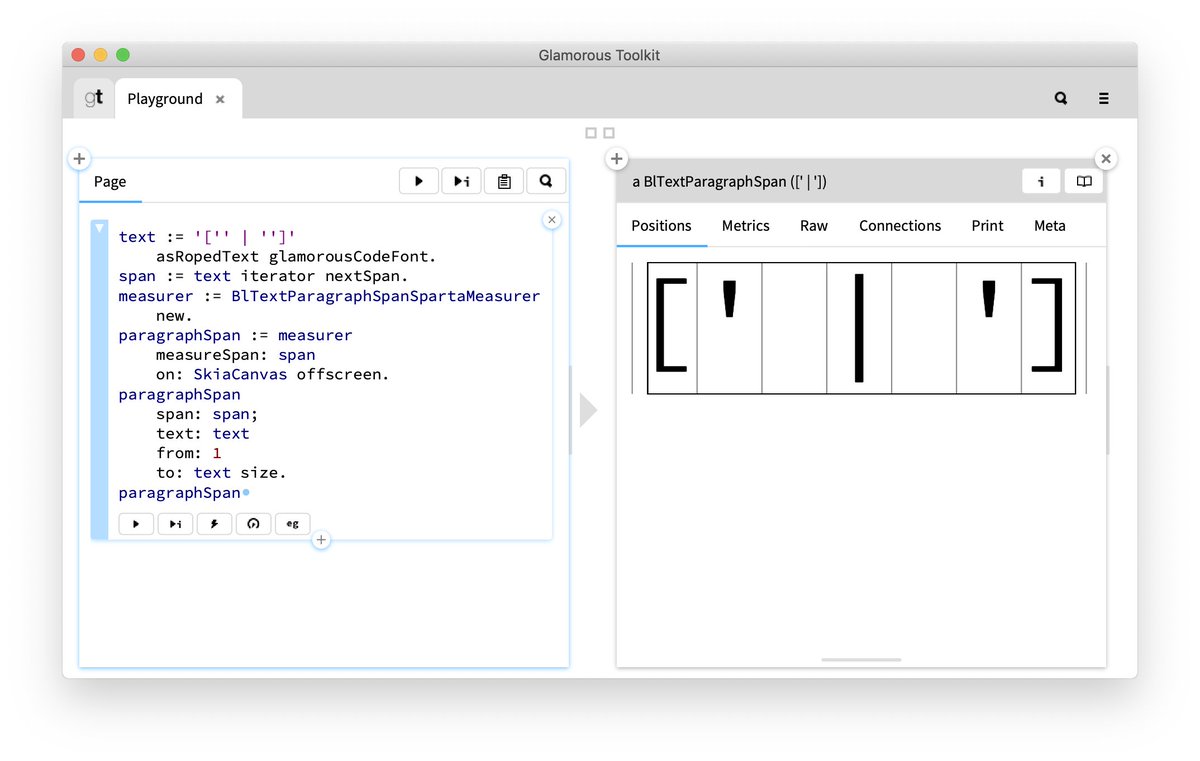Click the plus button above the Page pane
The width and height of the screenshot is (1200, 761).
point(79,159)
